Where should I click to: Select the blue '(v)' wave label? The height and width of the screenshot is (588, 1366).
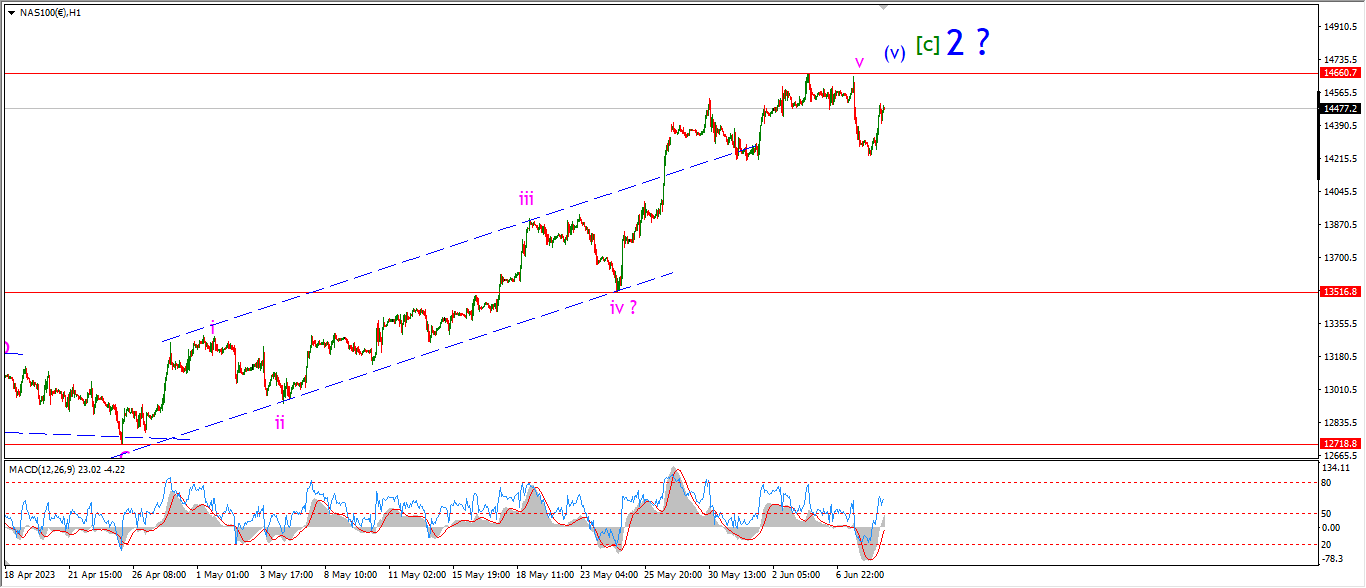894,53
